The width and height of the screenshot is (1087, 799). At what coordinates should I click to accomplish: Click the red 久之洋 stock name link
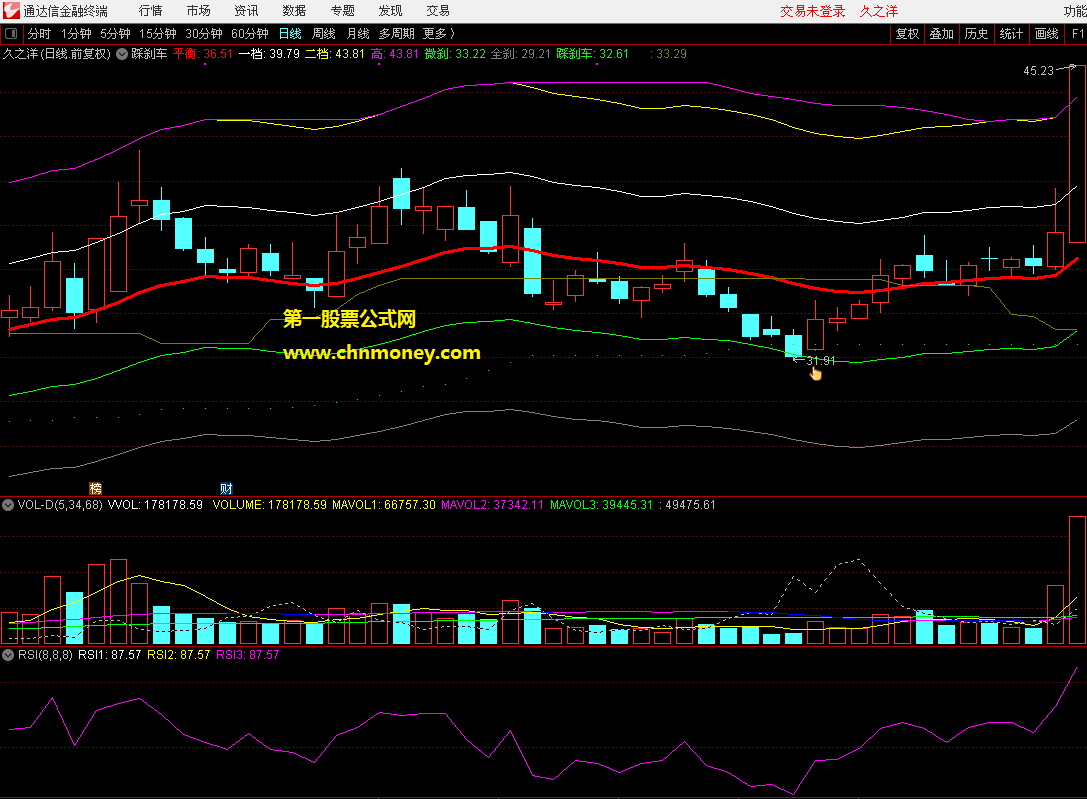point(878,11)
